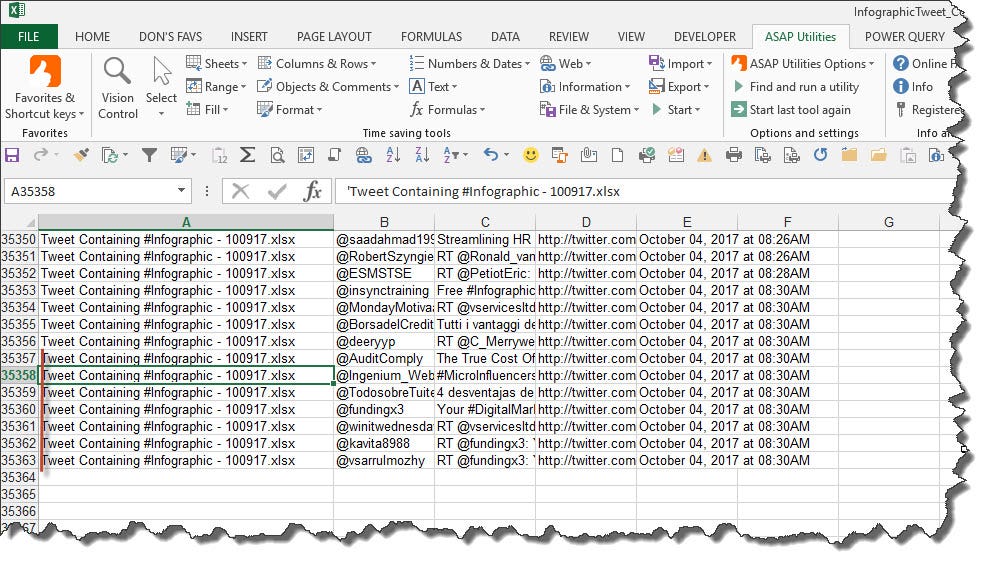Expand Columns & Rows dropdown
Screen dimensions: 991x566
317,63
